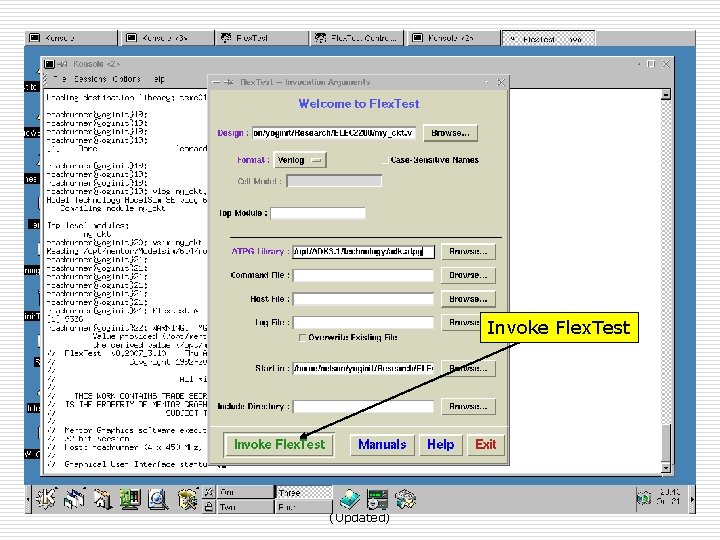The width and height of the screenshot is (720, 540).
Task: Click the Start In input field
Action: click(x=363, y=368)
